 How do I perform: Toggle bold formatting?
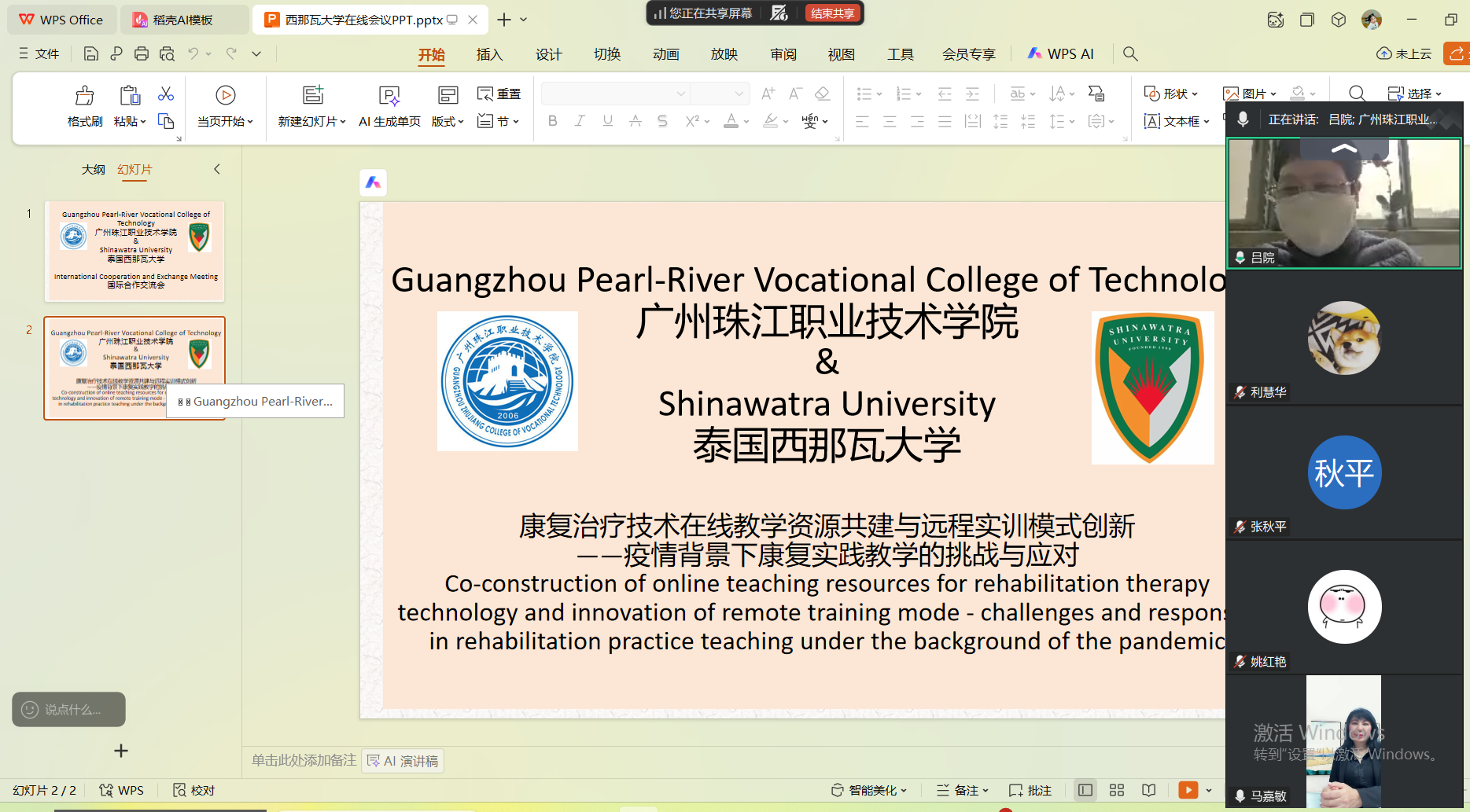[553, 121]
